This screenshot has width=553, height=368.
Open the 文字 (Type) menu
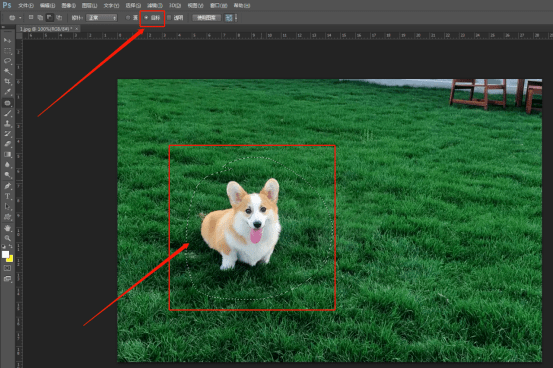111,6
